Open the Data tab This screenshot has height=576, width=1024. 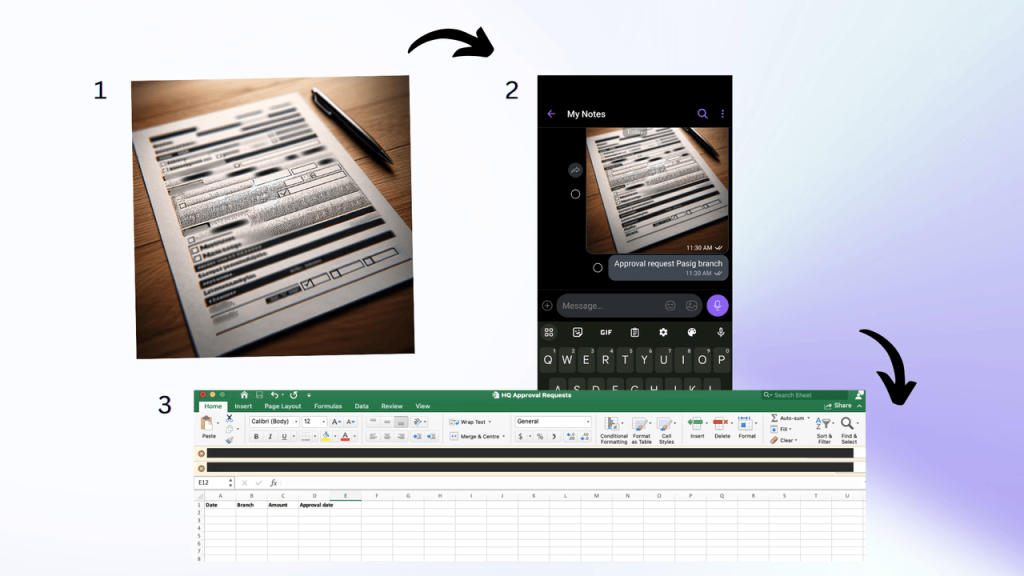point(362,406)
